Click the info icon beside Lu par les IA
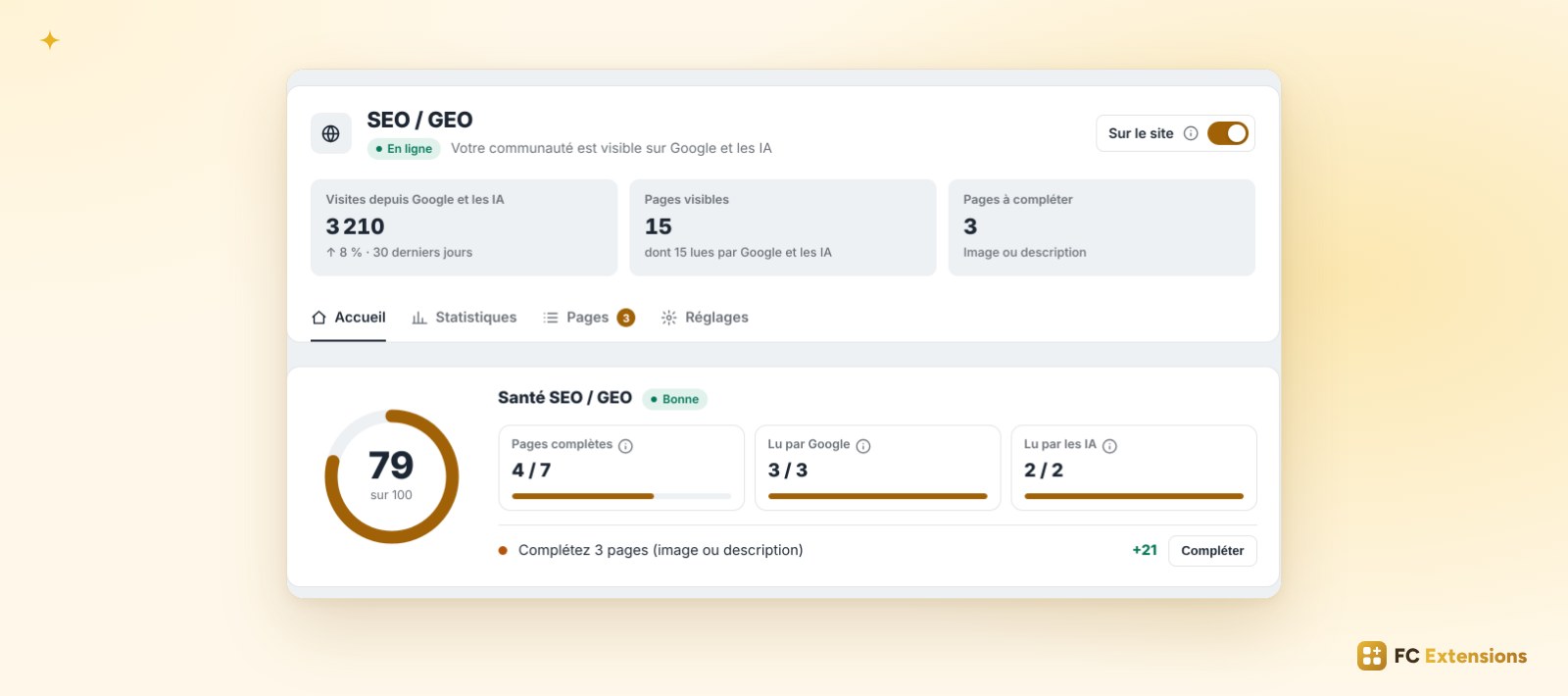This screenshot has height=696, width=1568. (x=1109, y=446)
